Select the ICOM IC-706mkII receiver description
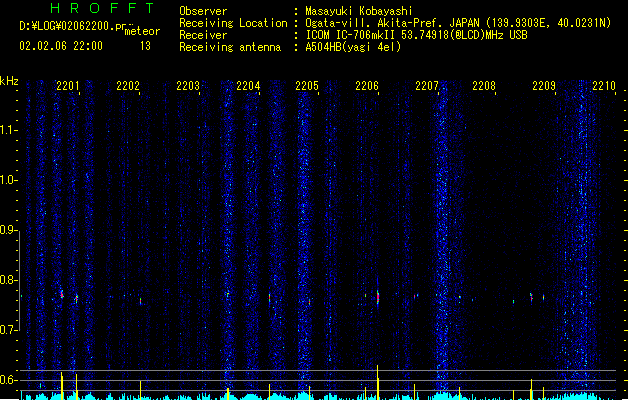This screenshot has height=400, width=629. pos(416,35)
